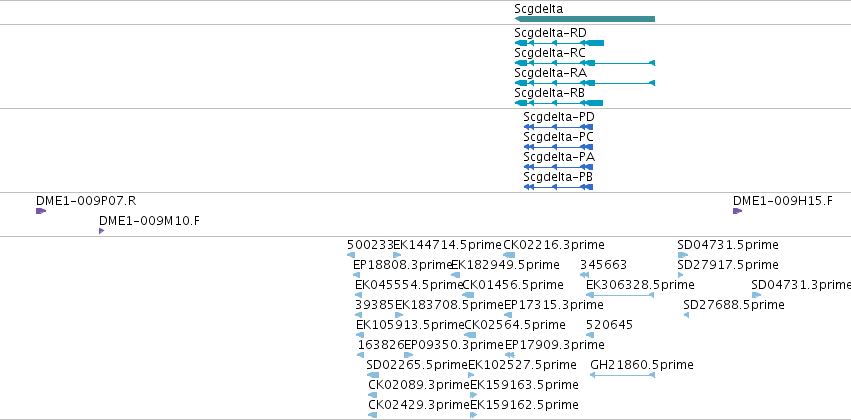Select the DME1-009P07.R arrow marker
Screen dimensions: 851x420
tap(41, 211)
